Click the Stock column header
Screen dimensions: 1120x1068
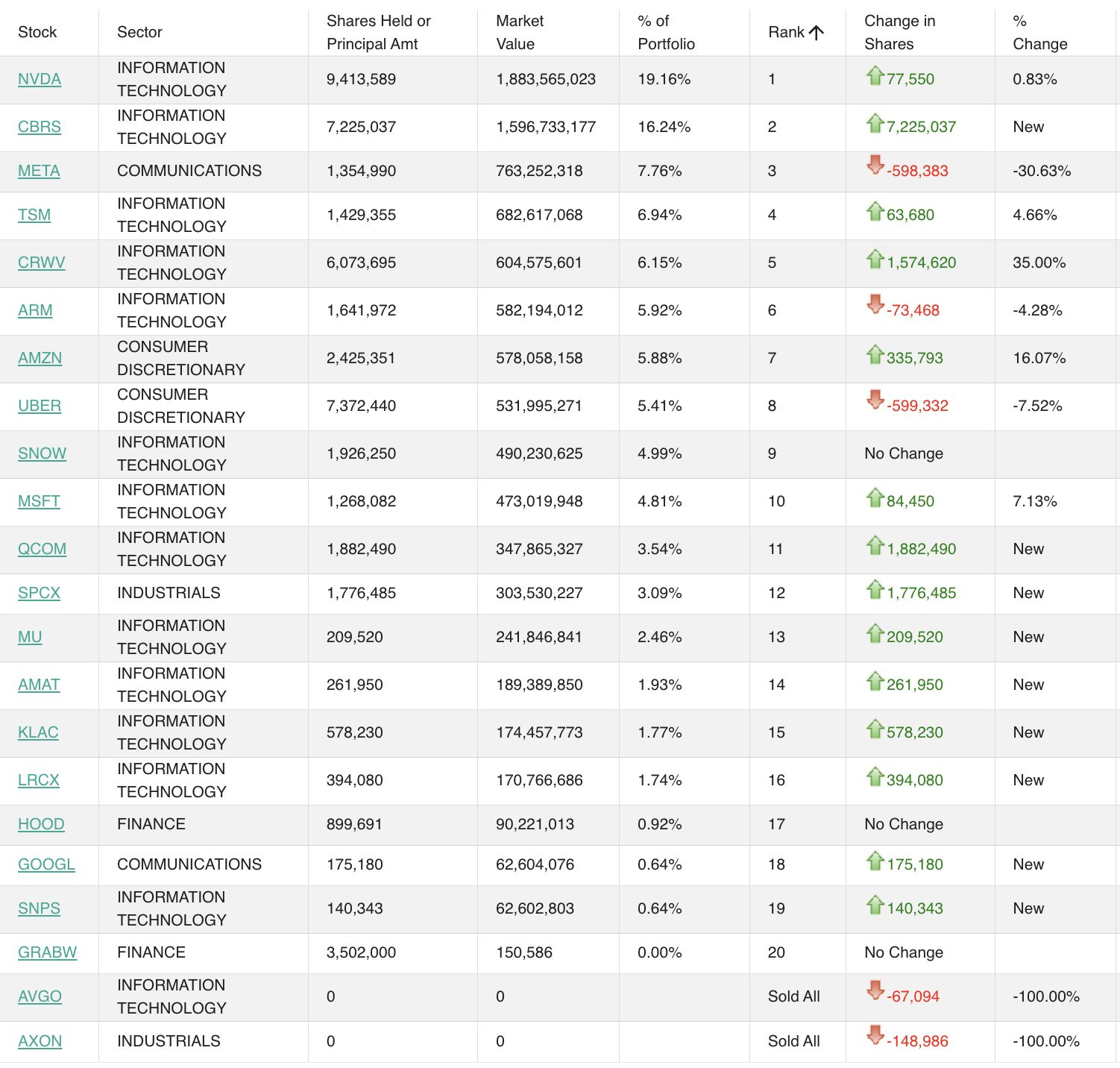(37, 32)
